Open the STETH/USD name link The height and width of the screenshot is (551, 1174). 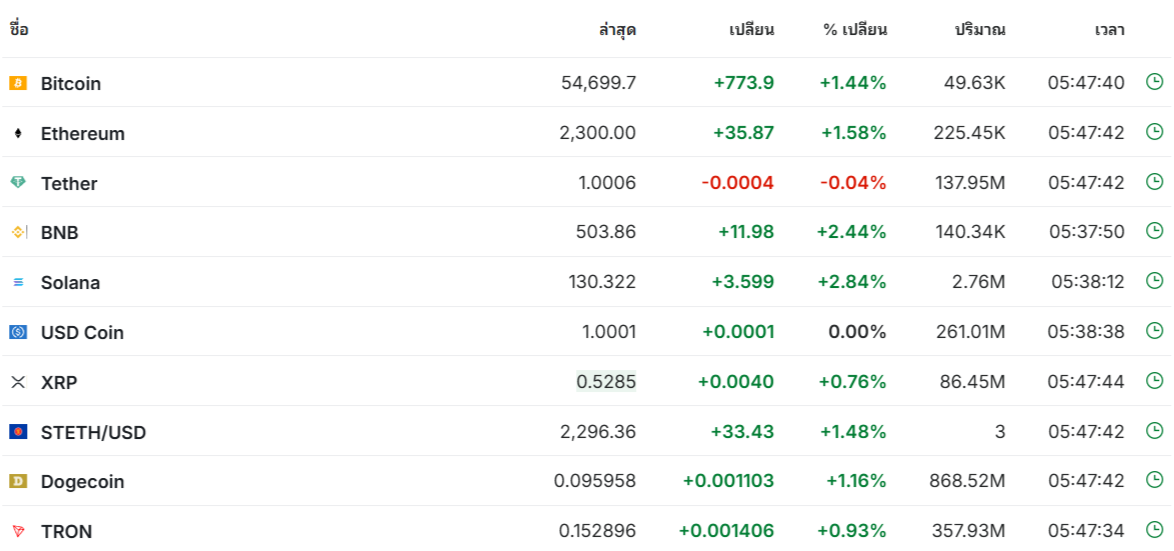(94, 432)
